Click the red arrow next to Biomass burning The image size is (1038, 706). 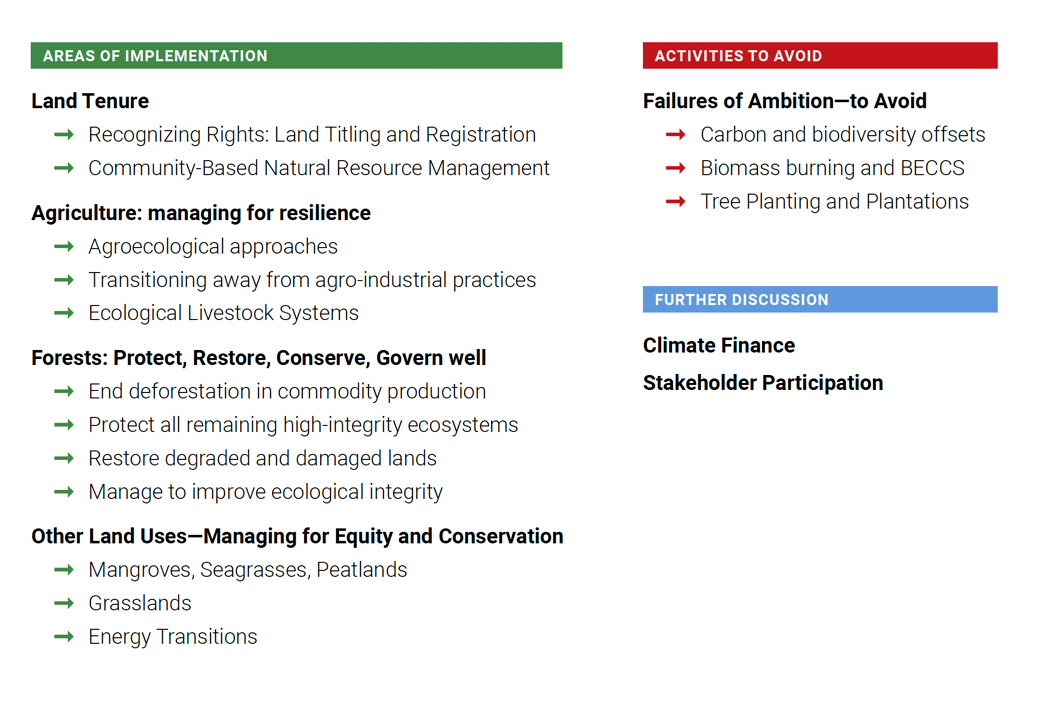[676, 168]
